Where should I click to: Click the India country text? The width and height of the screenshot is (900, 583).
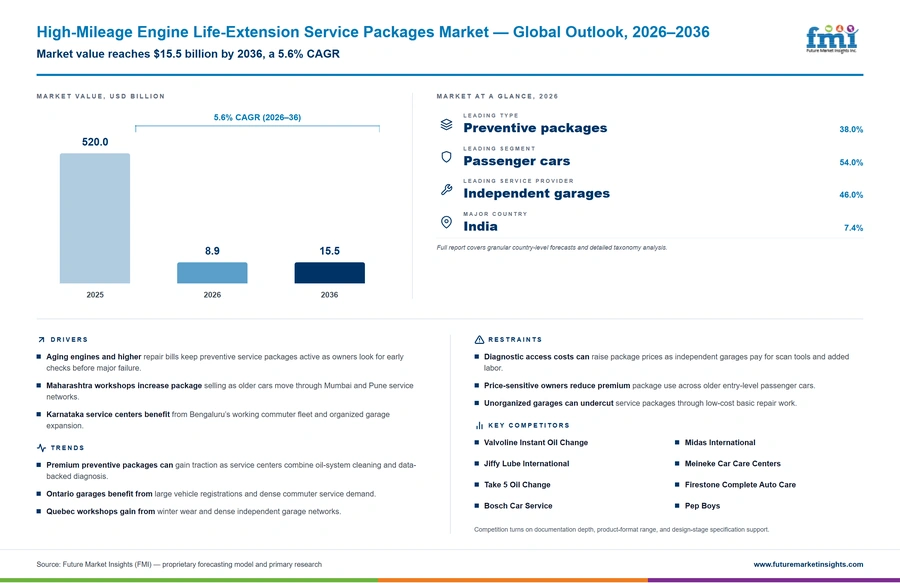coord(480,227)
